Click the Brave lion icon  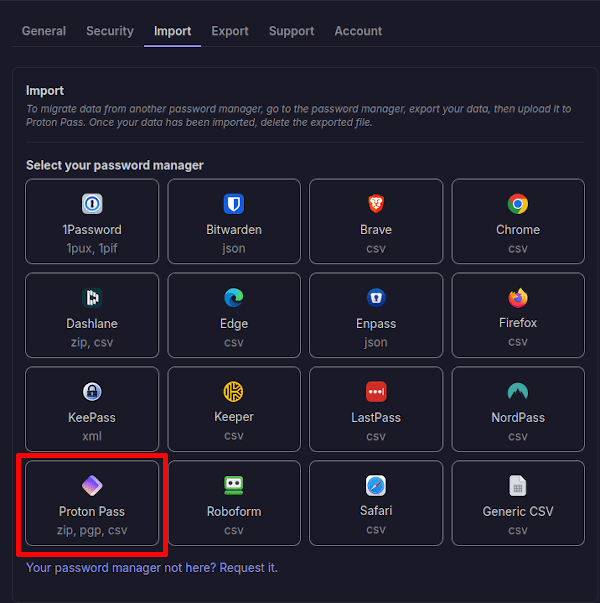376,203
